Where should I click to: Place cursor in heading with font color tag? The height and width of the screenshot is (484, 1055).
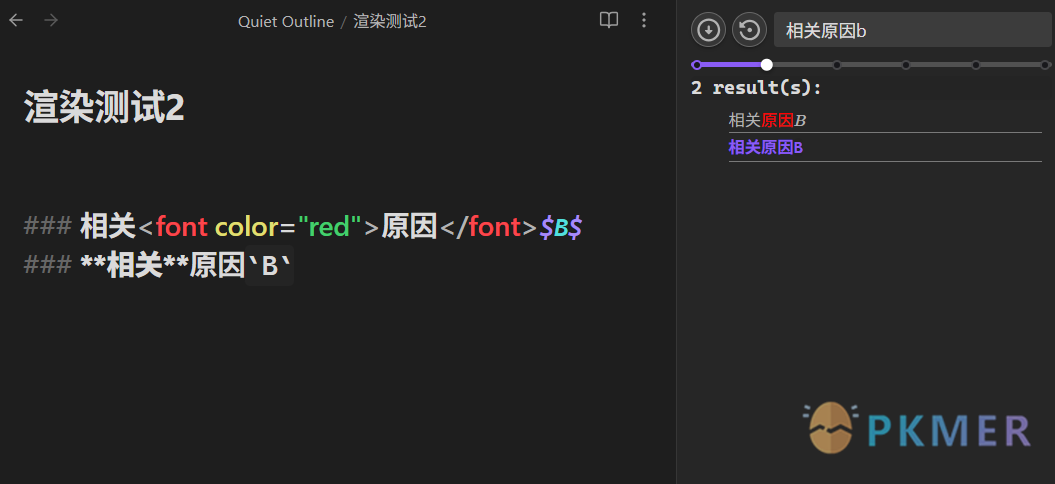[x=303, y=228]
